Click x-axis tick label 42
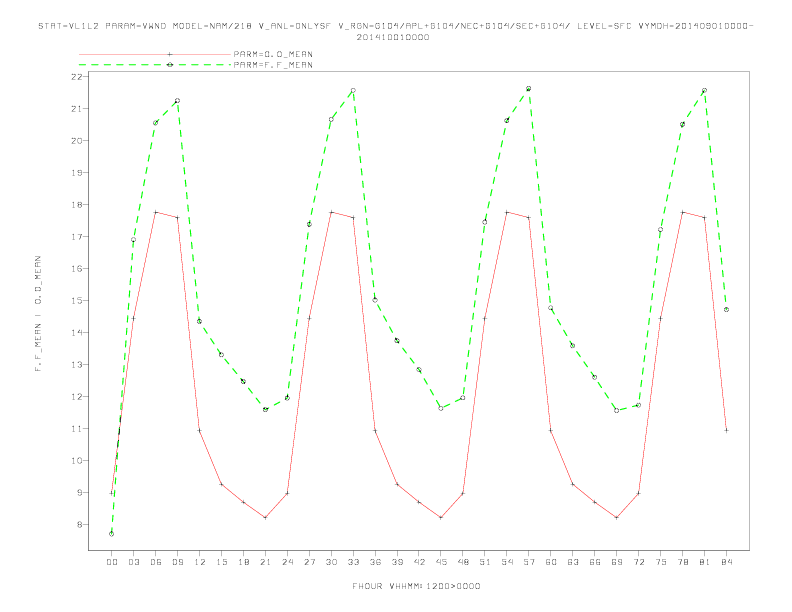 (x=419, y=562)
